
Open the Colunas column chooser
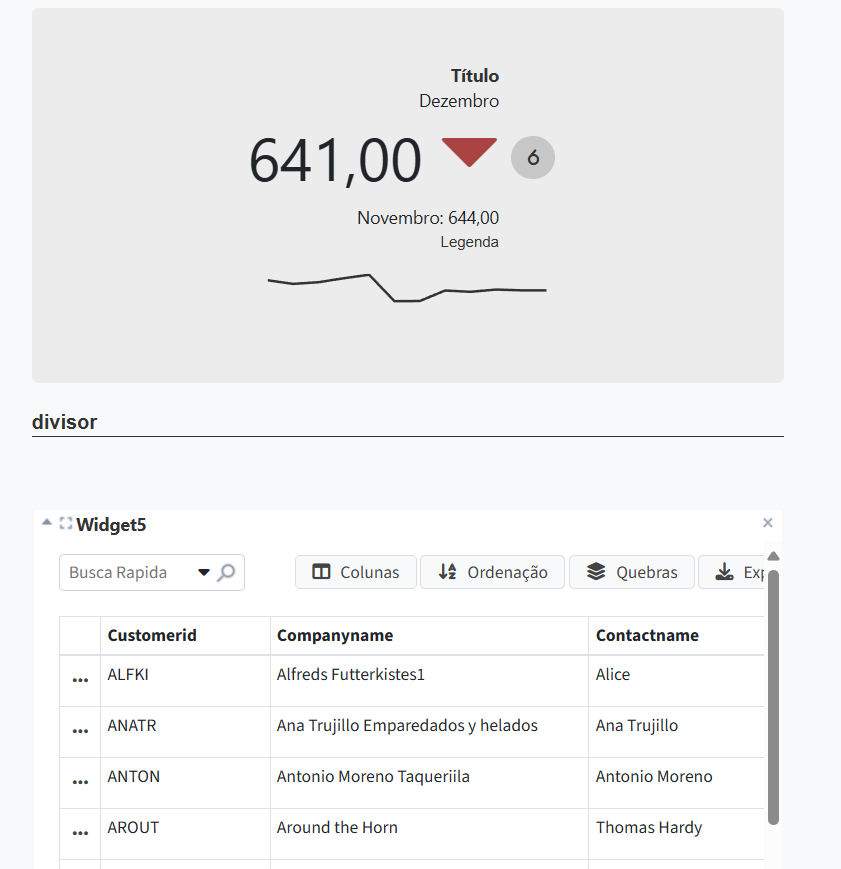coord(356,572)
